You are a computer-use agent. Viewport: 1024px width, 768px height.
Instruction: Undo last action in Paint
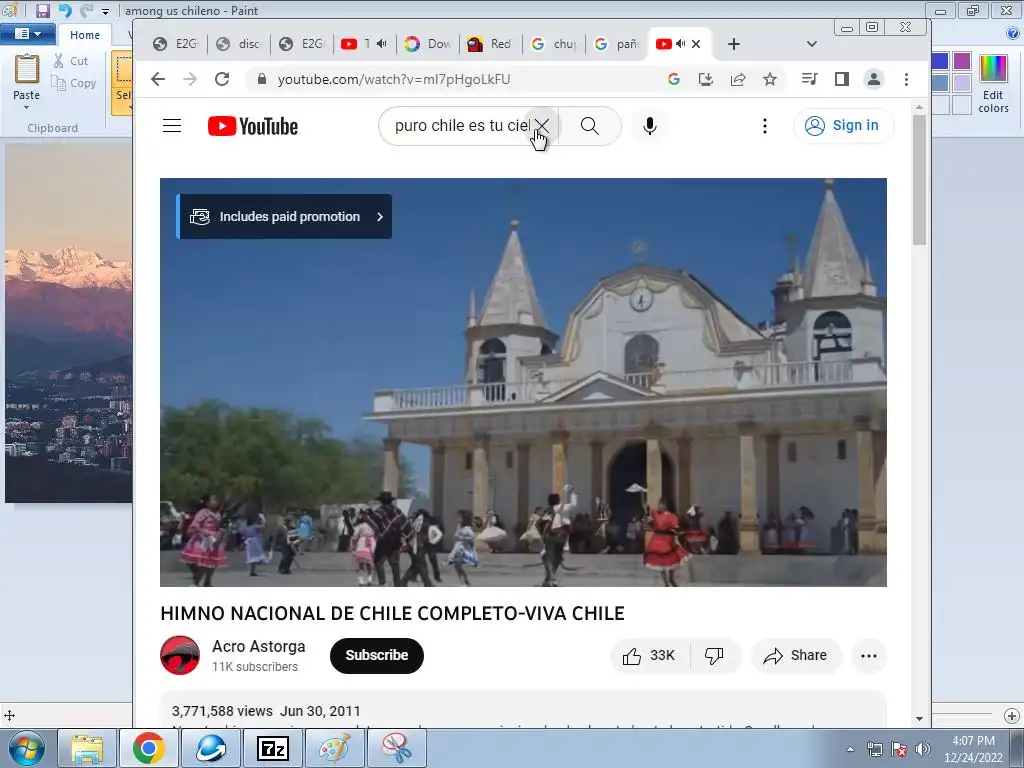tap(65, 10)
